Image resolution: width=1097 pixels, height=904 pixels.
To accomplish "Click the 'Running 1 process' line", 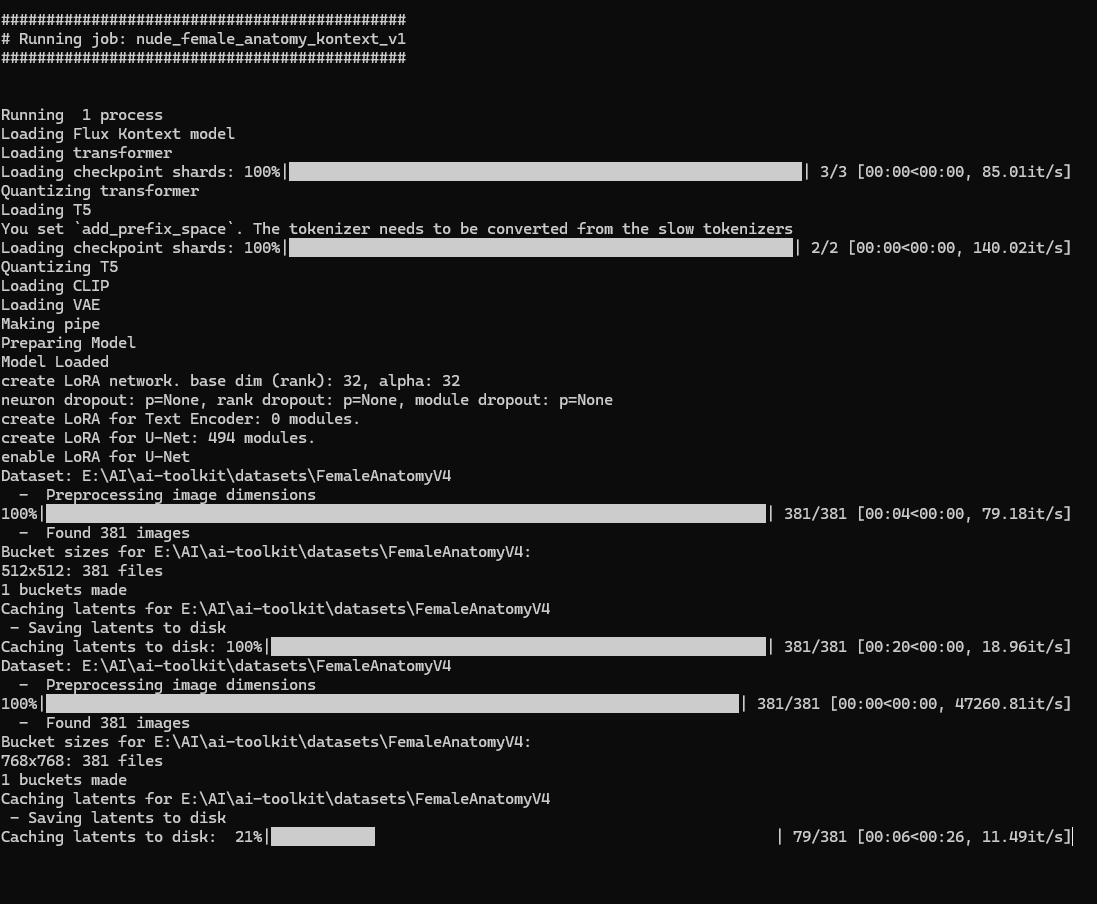I will [82, 115].
